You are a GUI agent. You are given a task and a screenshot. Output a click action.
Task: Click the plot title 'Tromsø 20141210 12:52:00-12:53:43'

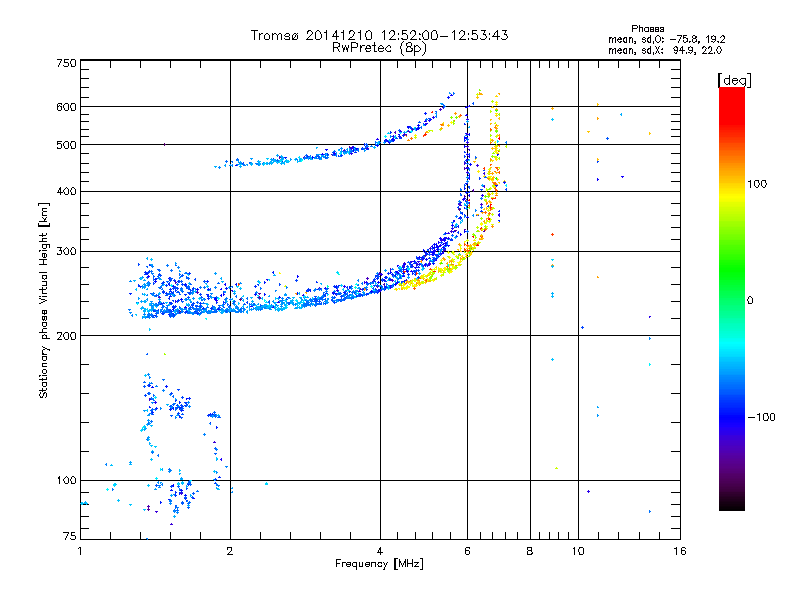(379, 35)
